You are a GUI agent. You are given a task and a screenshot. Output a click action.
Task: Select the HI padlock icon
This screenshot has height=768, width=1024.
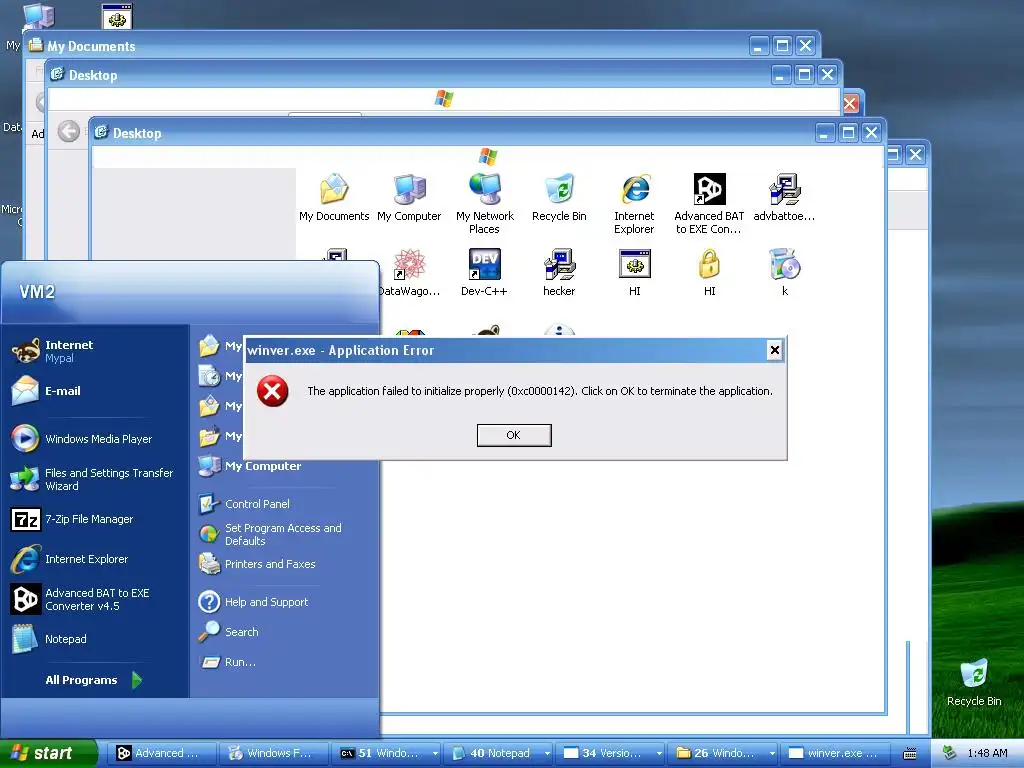709,272
